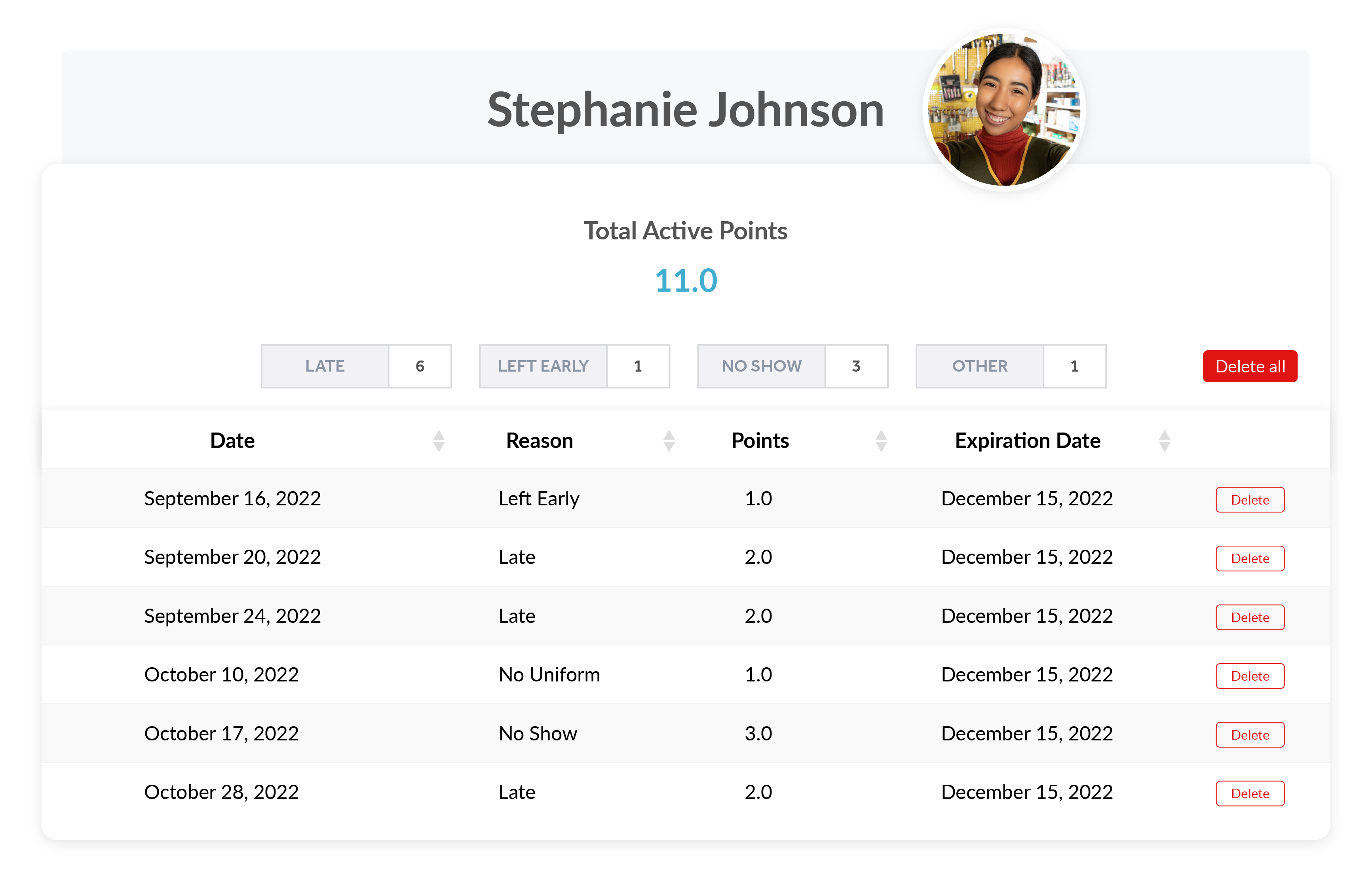The image size is (1372, 871).
Task: Delete the September 24, 2022 entry
Action: click(x=1250, y=617)
